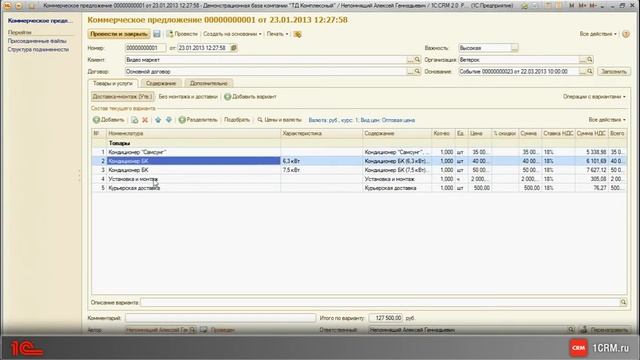Click the magnifier icon in Договор field

[417, 71]
